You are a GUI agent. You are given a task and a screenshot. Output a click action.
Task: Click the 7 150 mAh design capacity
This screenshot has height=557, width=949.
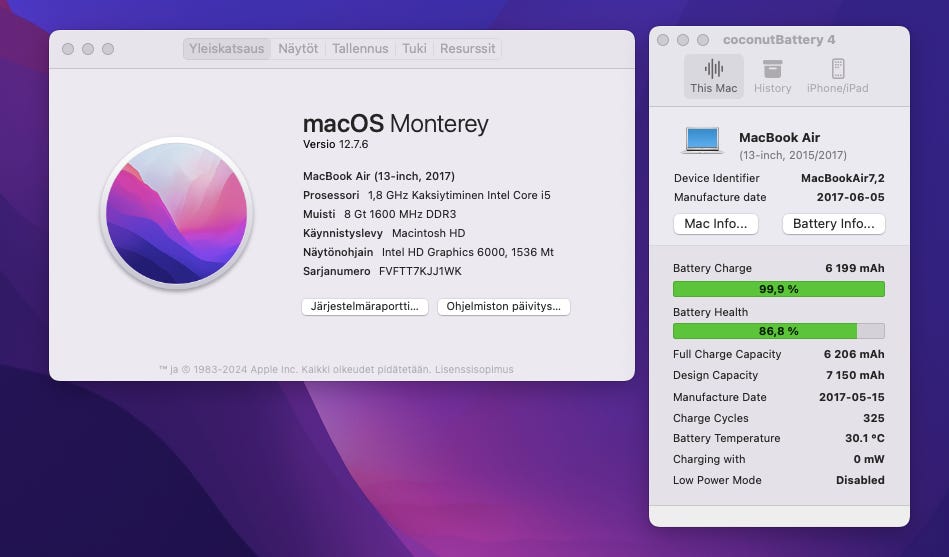[855, 375]
